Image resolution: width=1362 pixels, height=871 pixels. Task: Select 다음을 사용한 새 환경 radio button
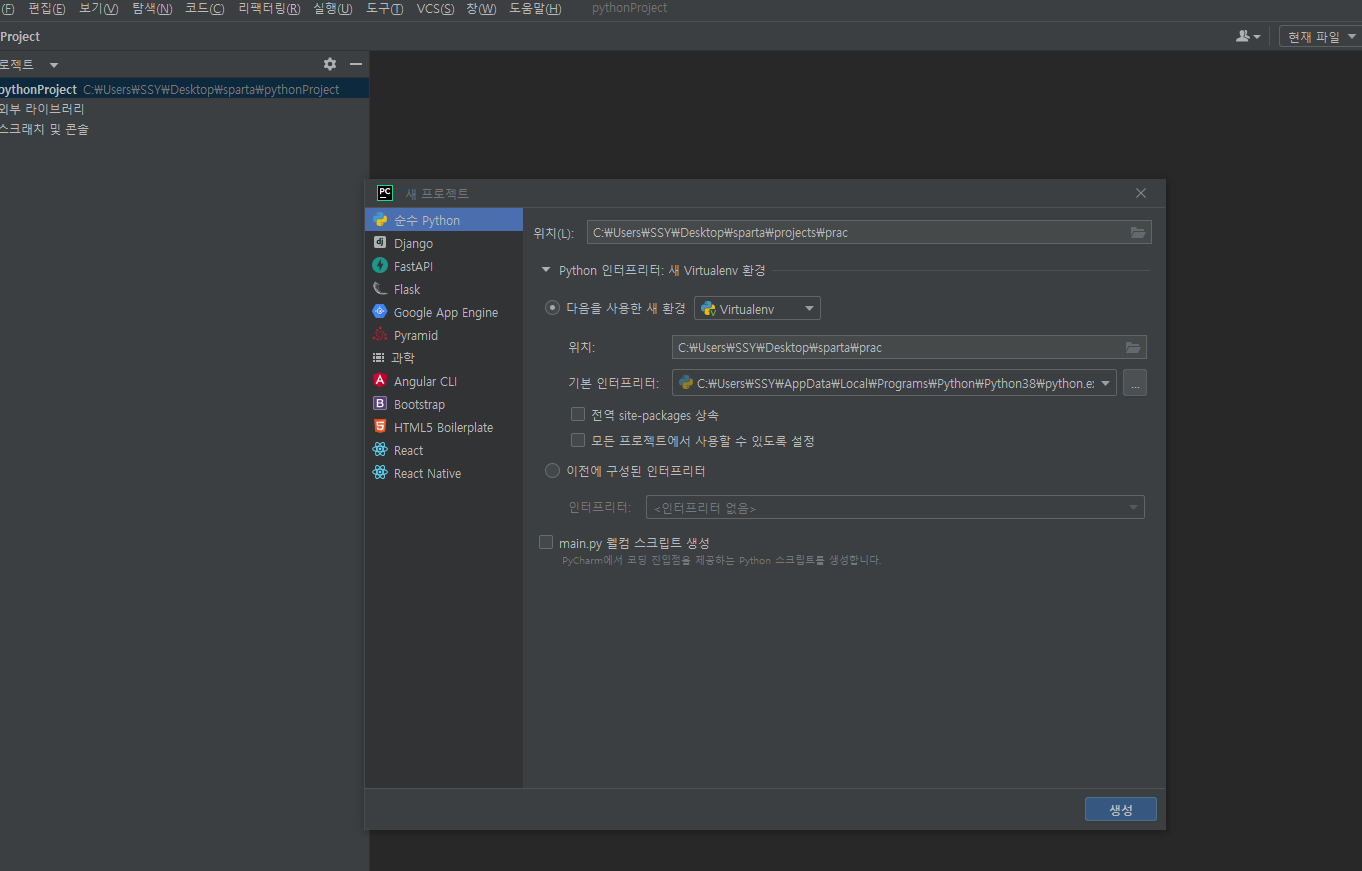click(552, 308)
